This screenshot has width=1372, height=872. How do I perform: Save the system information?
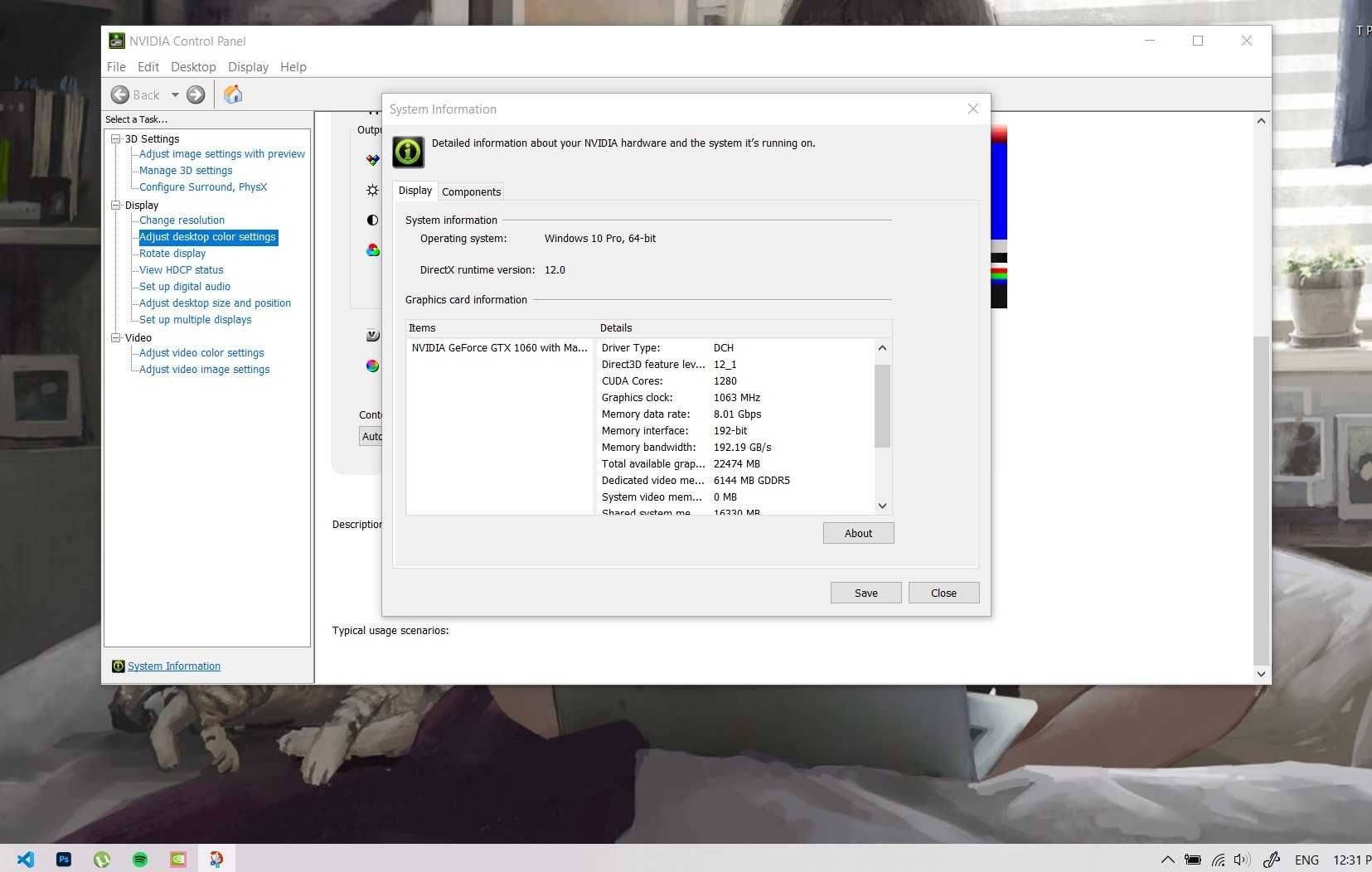click(865, 593)
